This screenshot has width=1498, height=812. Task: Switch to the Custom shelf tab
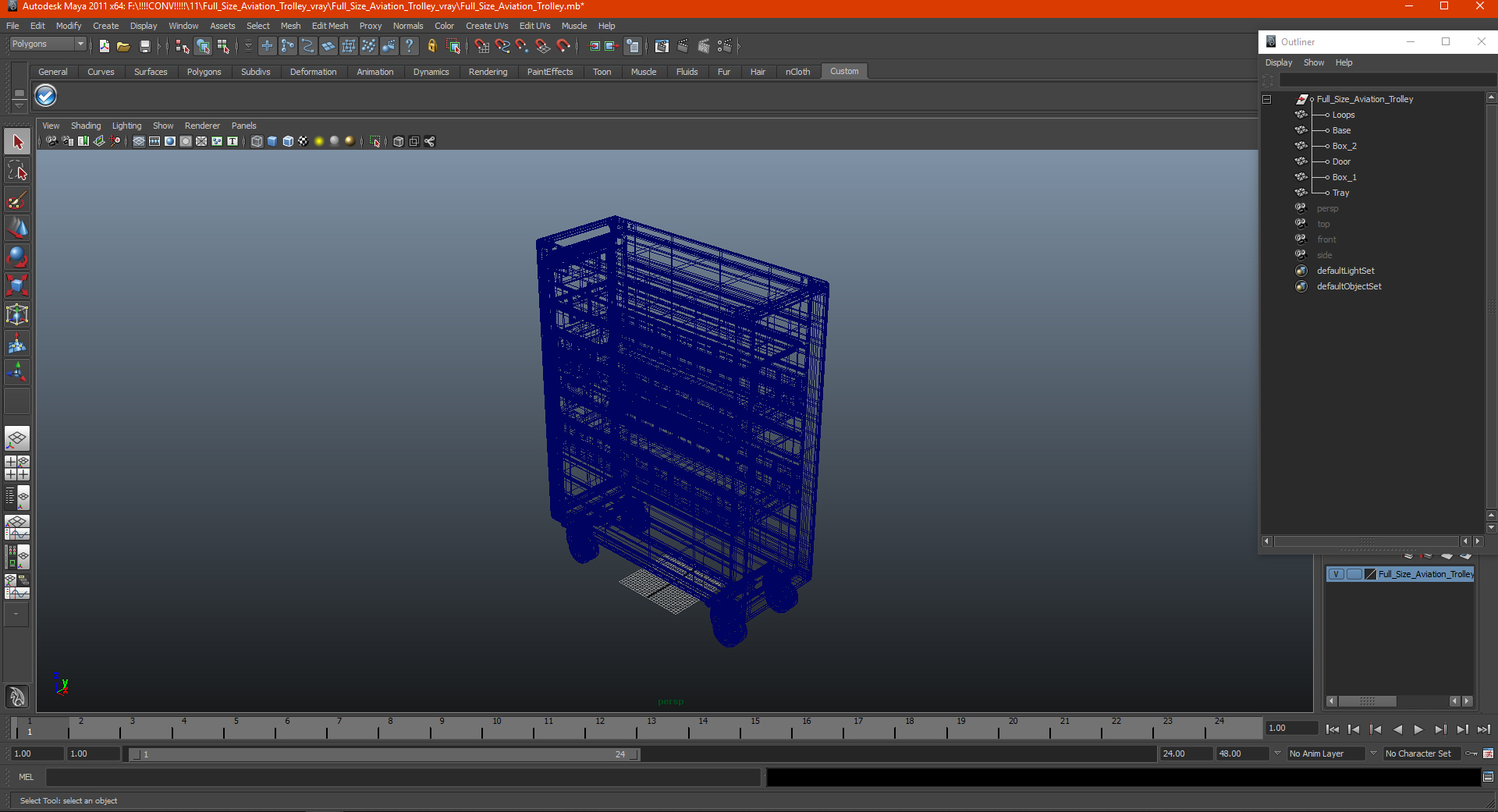click(x=844, y=71)
